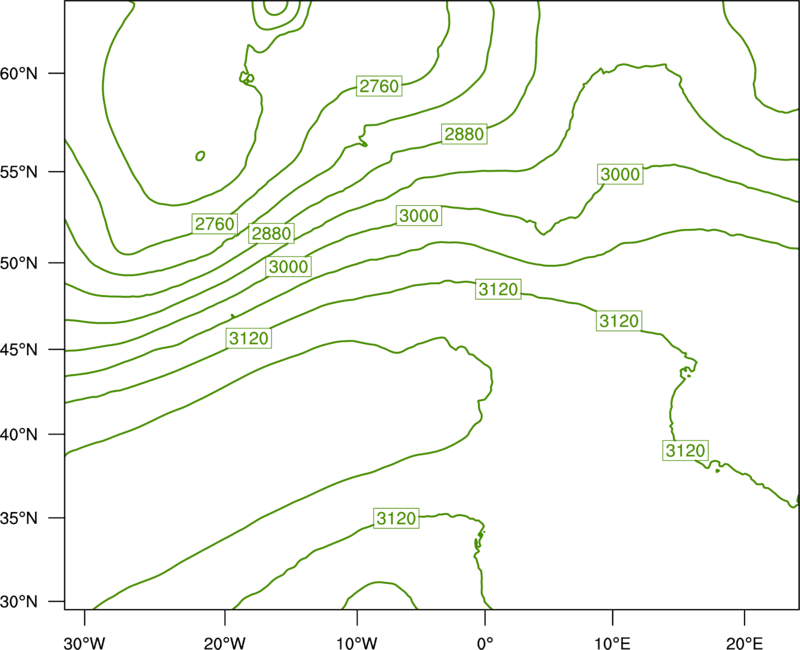Select the 0° longitude axis label
This screenshot has height=650, width=800.
click(485, 643)
